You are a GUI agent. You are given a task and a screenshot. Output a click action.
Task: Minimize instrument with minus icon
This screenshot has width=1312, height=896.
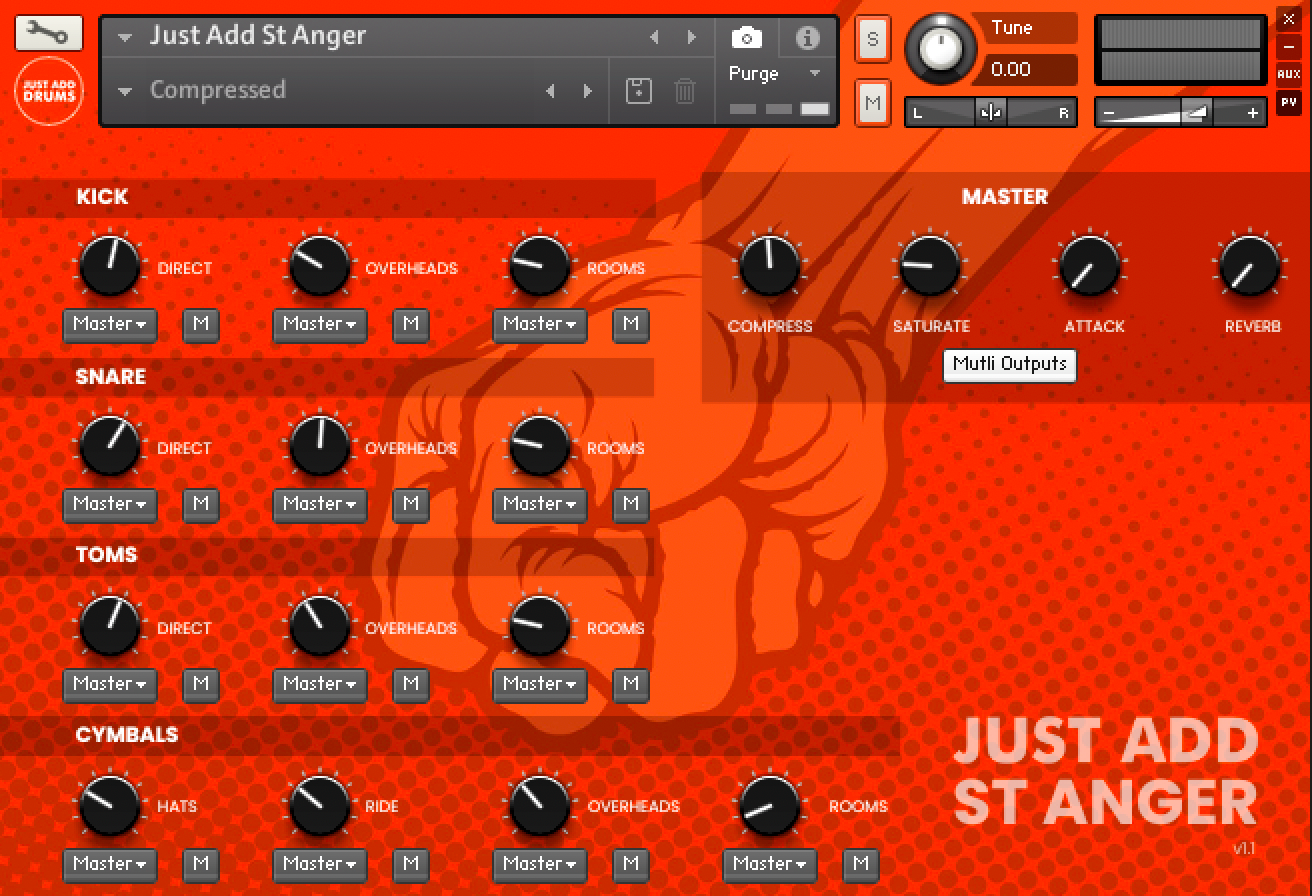(x=1288, y=47)
